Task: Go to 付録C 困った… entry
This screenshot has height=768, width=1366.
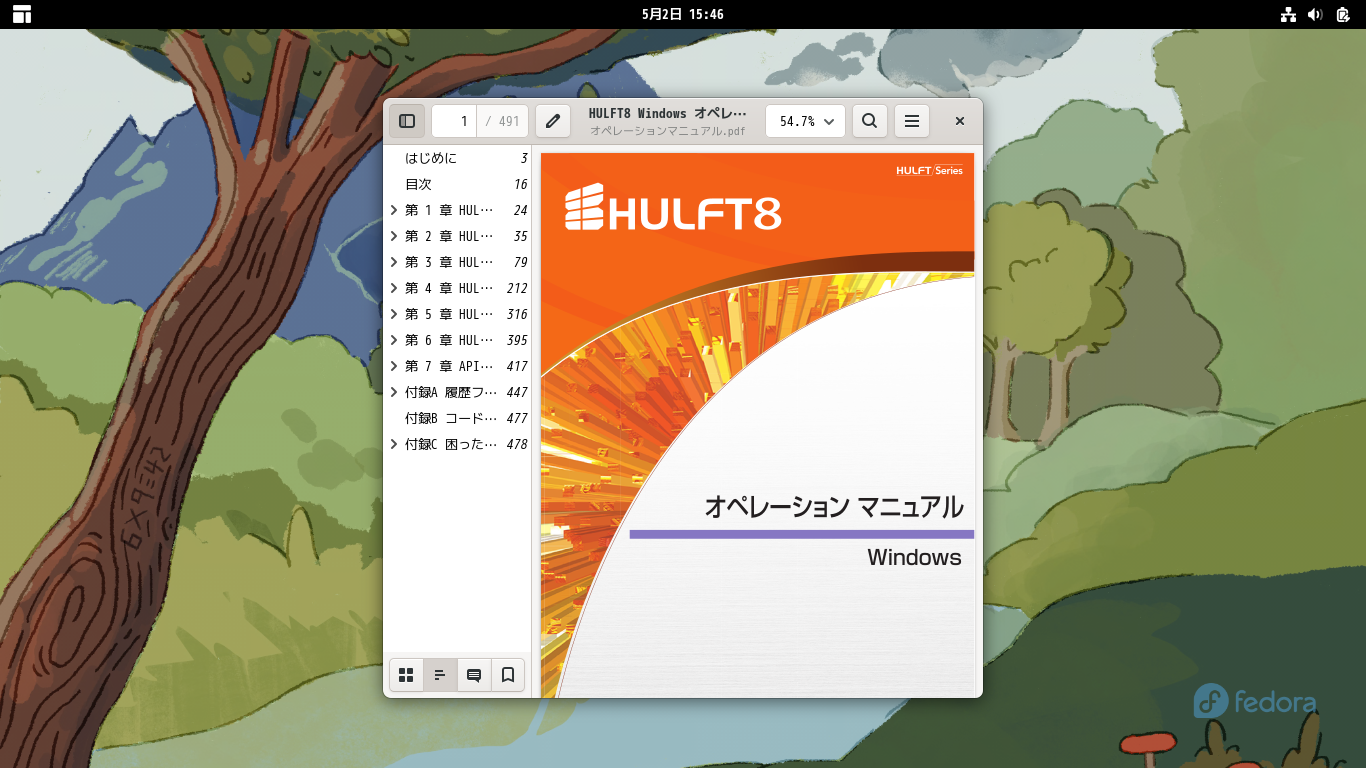Action: click(451, 444)
